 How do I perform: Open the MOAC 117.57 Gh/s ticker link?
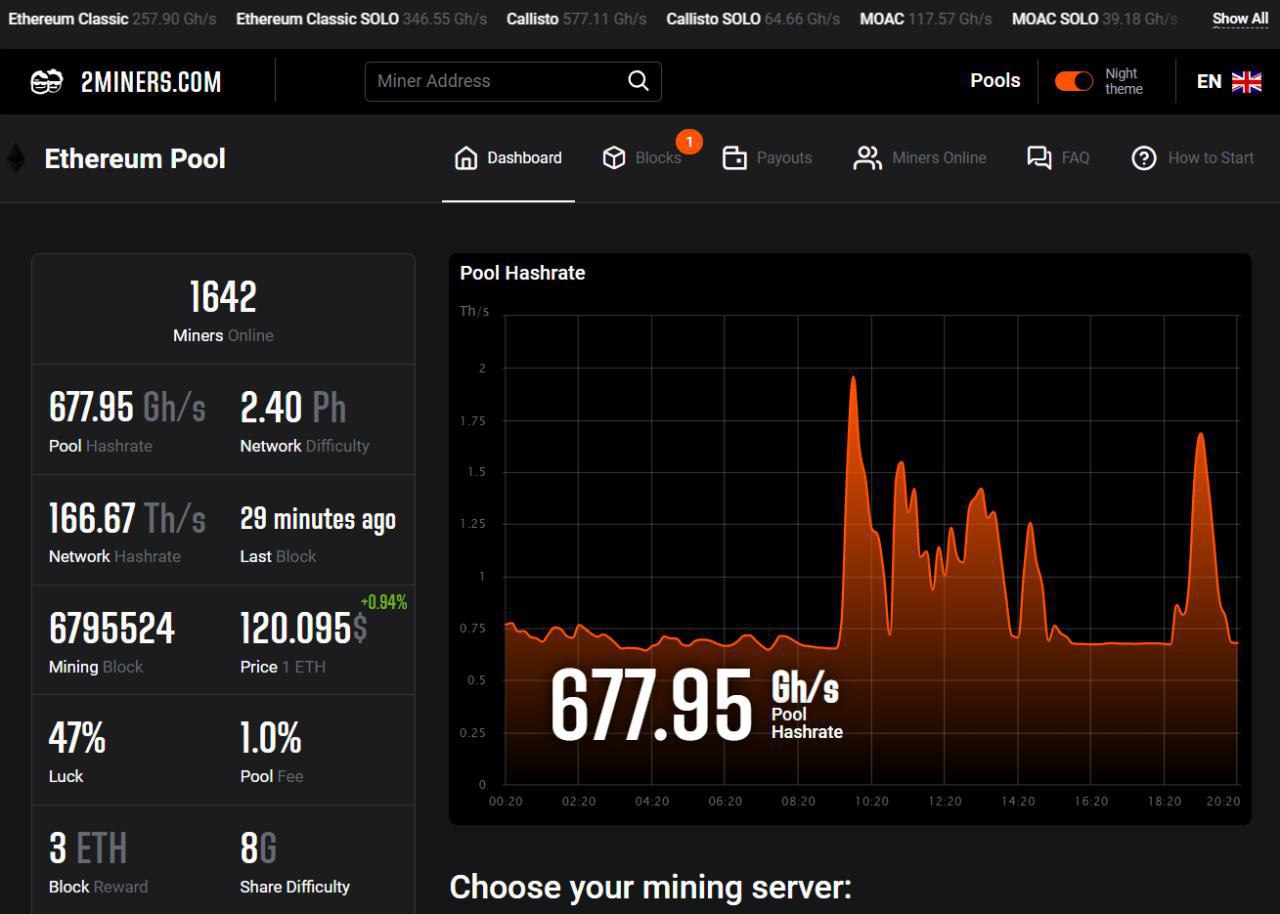point(926,19)
